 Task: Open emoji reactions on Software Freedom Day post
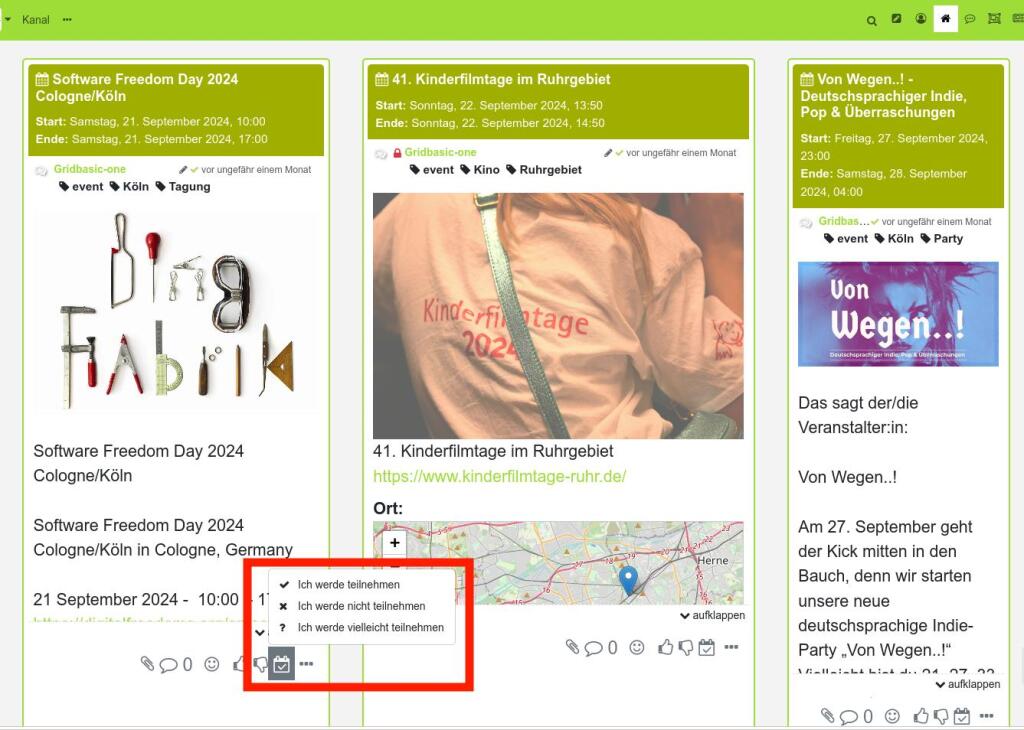pyautogui.click(x=211, y=664)
